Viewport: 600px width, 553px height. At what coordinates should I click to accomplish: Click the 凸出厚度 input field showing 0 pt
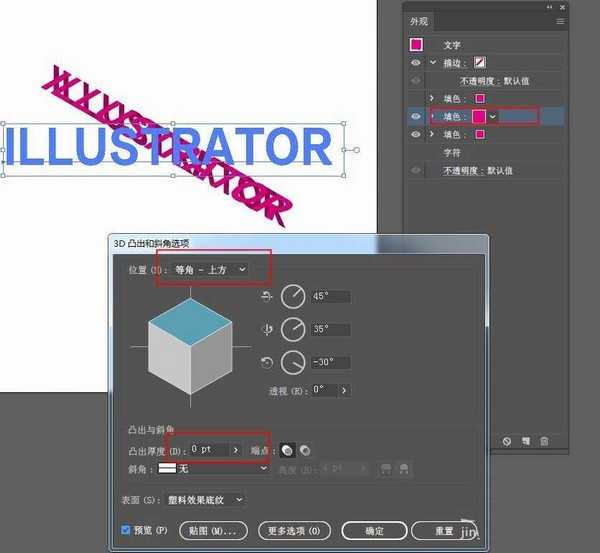[x=210, y=450]
